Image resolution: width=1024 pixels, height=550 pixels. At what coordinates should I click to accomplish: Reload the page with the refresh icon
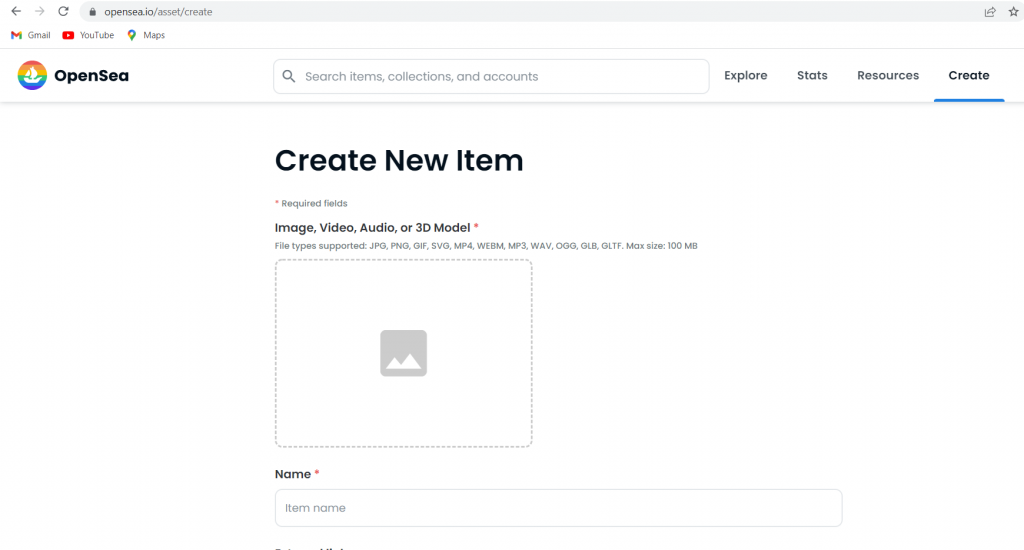pyautogui.click(x=63, y=11)
